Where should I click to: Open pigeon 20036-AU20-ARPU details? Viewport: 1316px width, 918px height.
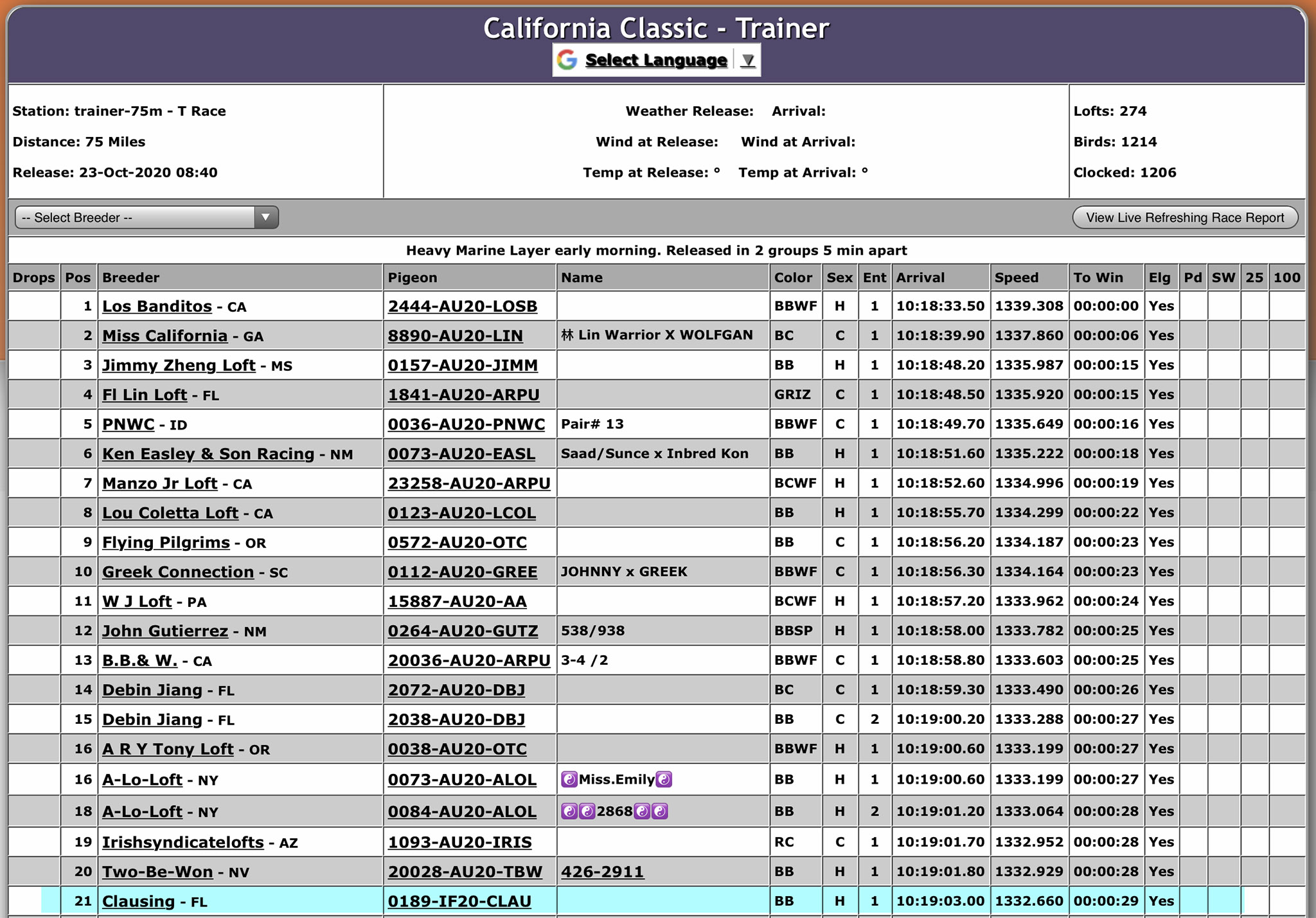pos(469,661)
